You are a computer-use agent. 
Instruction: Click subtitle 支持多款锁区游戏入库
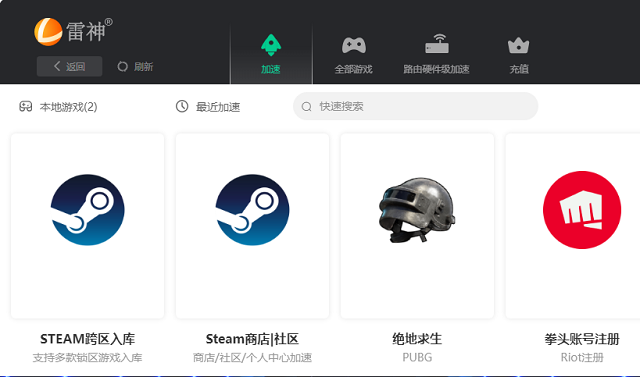point(87,358)
